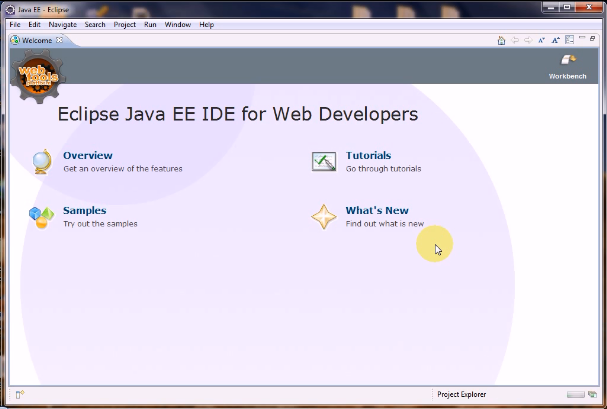The height and width of the screenshot is (409, 607).
Task: Open the What's New link
Action: click(x=377, y=210)
